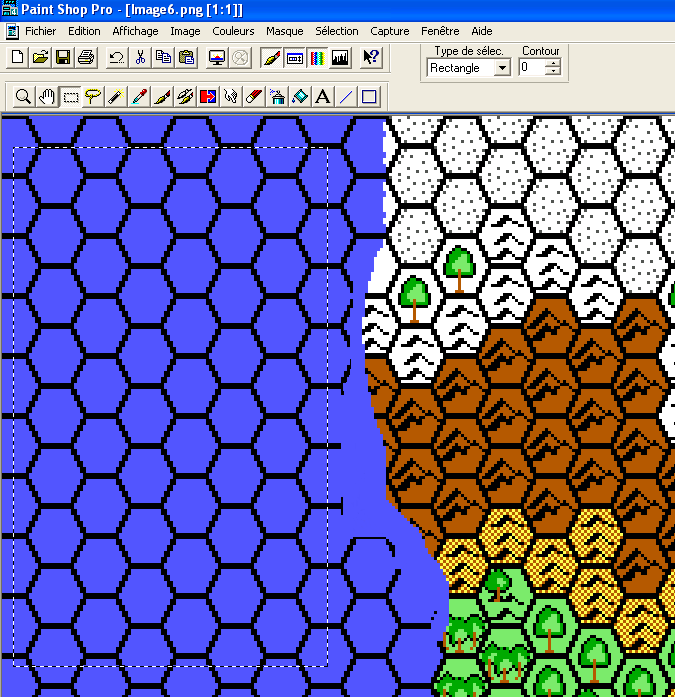Select the Flood Fill bucket tool
Viewport: 675px width, 697px height.
[300, 96]
